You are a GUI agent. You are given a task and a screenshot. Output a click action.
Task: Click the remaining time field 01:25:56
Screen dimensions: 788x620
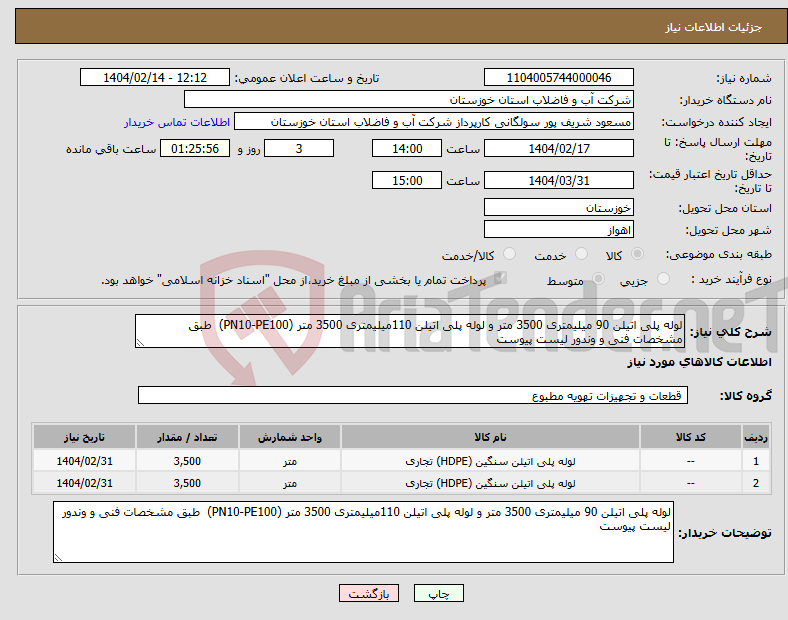click(x=195, y=148)
